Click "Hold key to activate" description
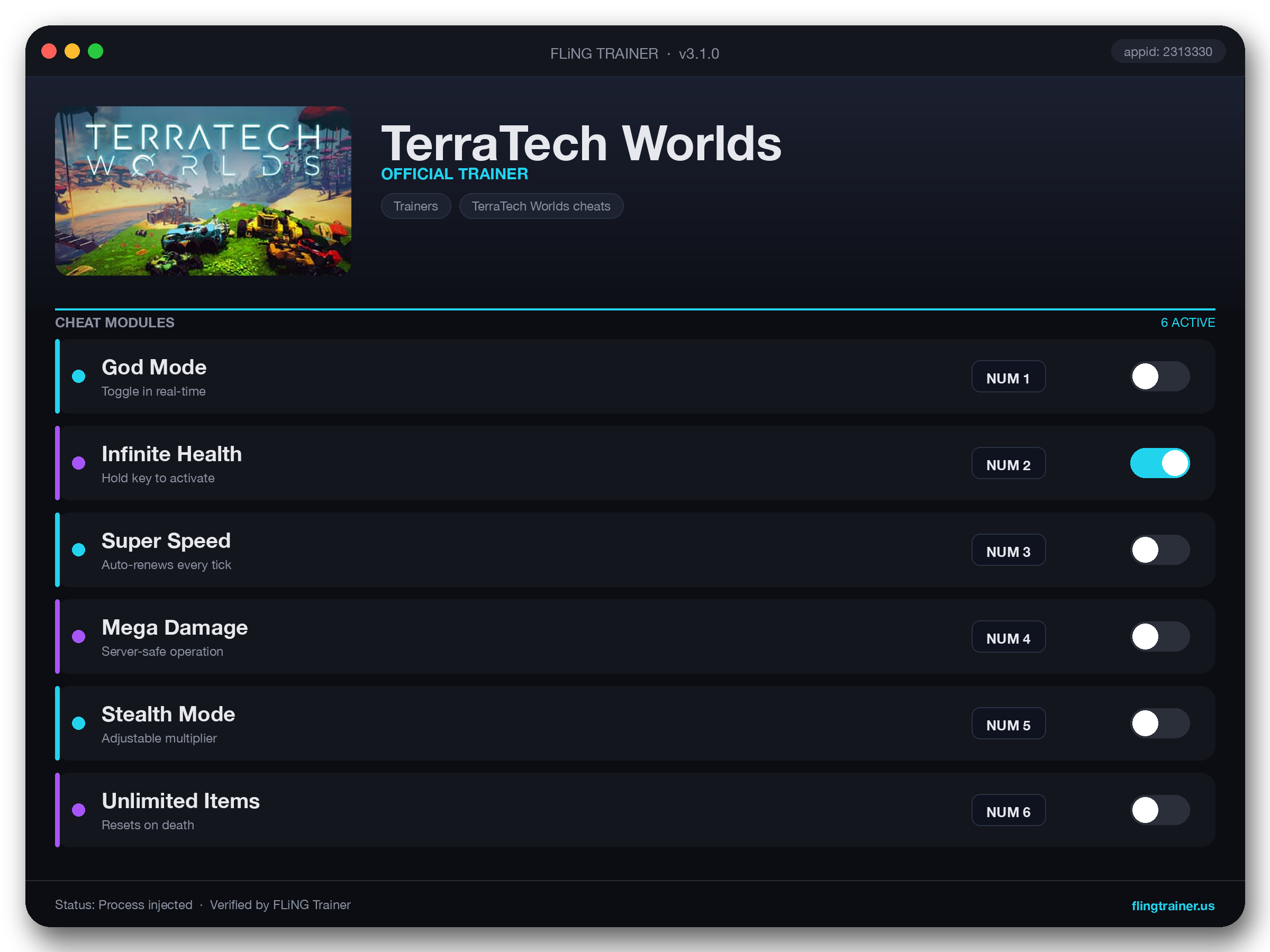The width and height of the screenshot is (1270, 952). pyautogui.click(x=158, y=478)
